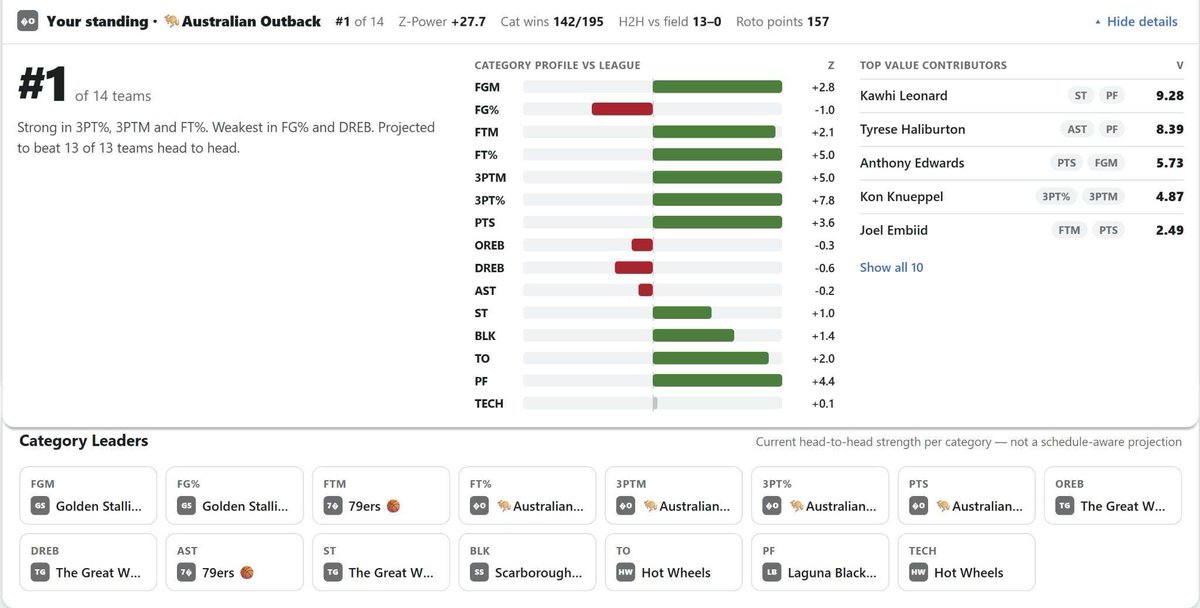
Task: Open the TO leader card Hot Wheels
Action: 676,562
